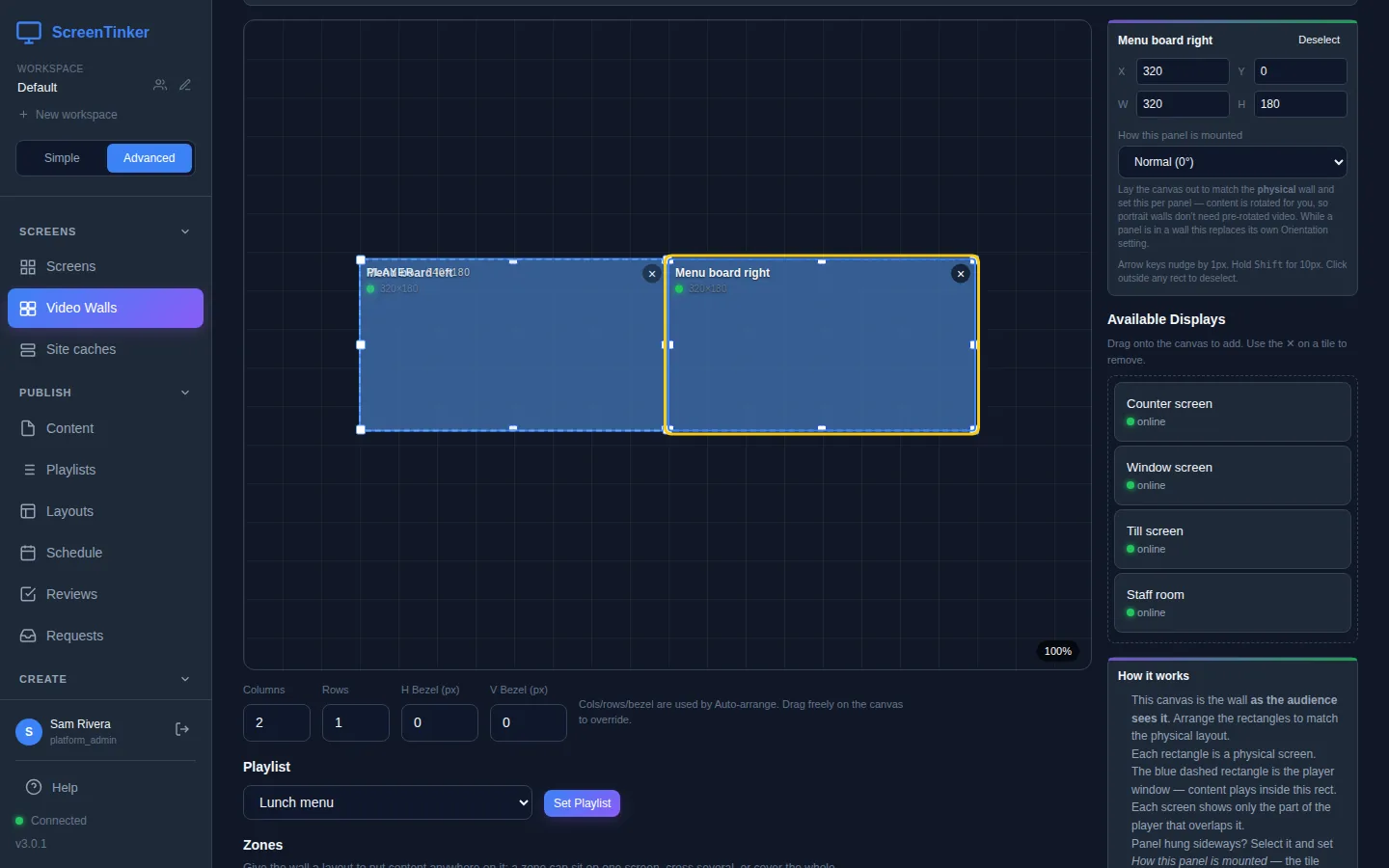Click the Available Displays heading
This screenshot has width=1389, height=868.
1166,319
